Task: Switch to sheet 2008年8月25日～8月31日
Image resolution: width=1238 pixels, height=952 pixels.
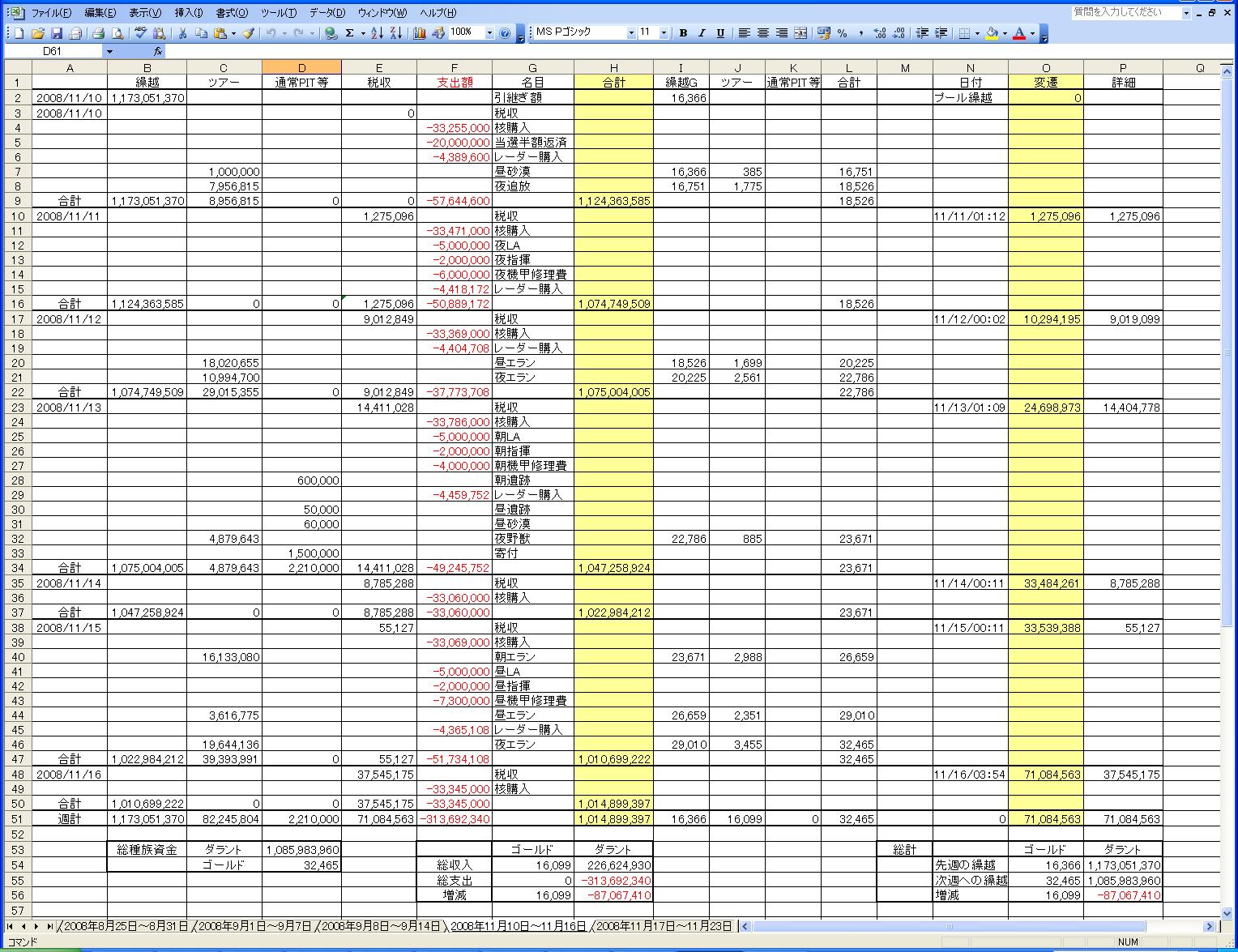Action: click(x=126, y=926)
